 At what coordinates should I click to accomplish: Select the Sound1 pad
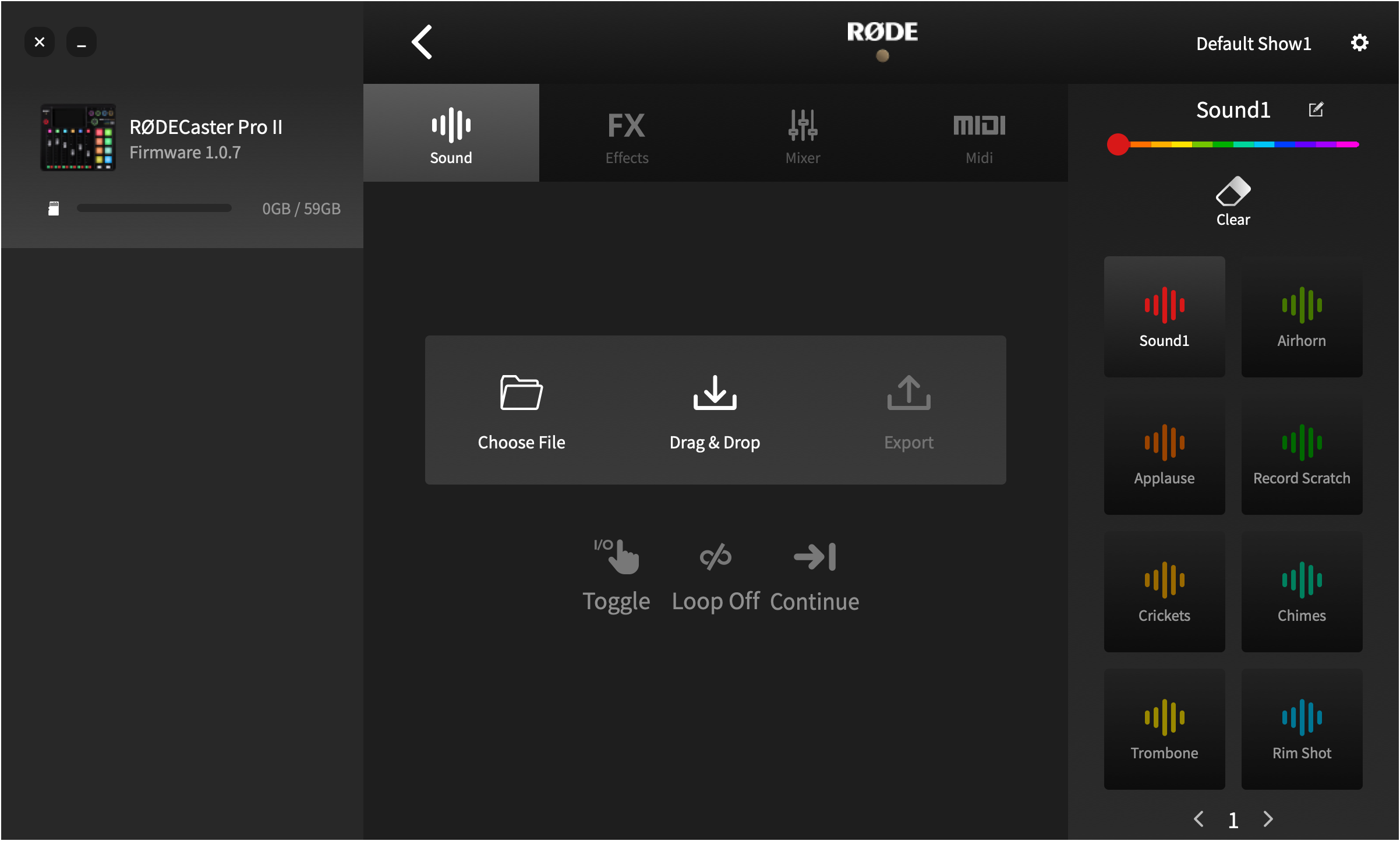point(1165,317)
